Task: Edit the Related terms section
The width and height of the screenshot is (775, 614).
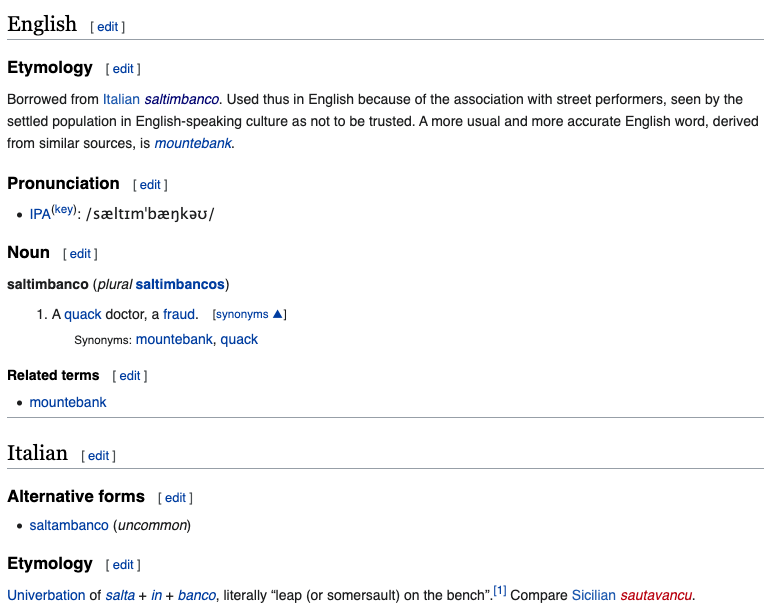Action: 130,376
